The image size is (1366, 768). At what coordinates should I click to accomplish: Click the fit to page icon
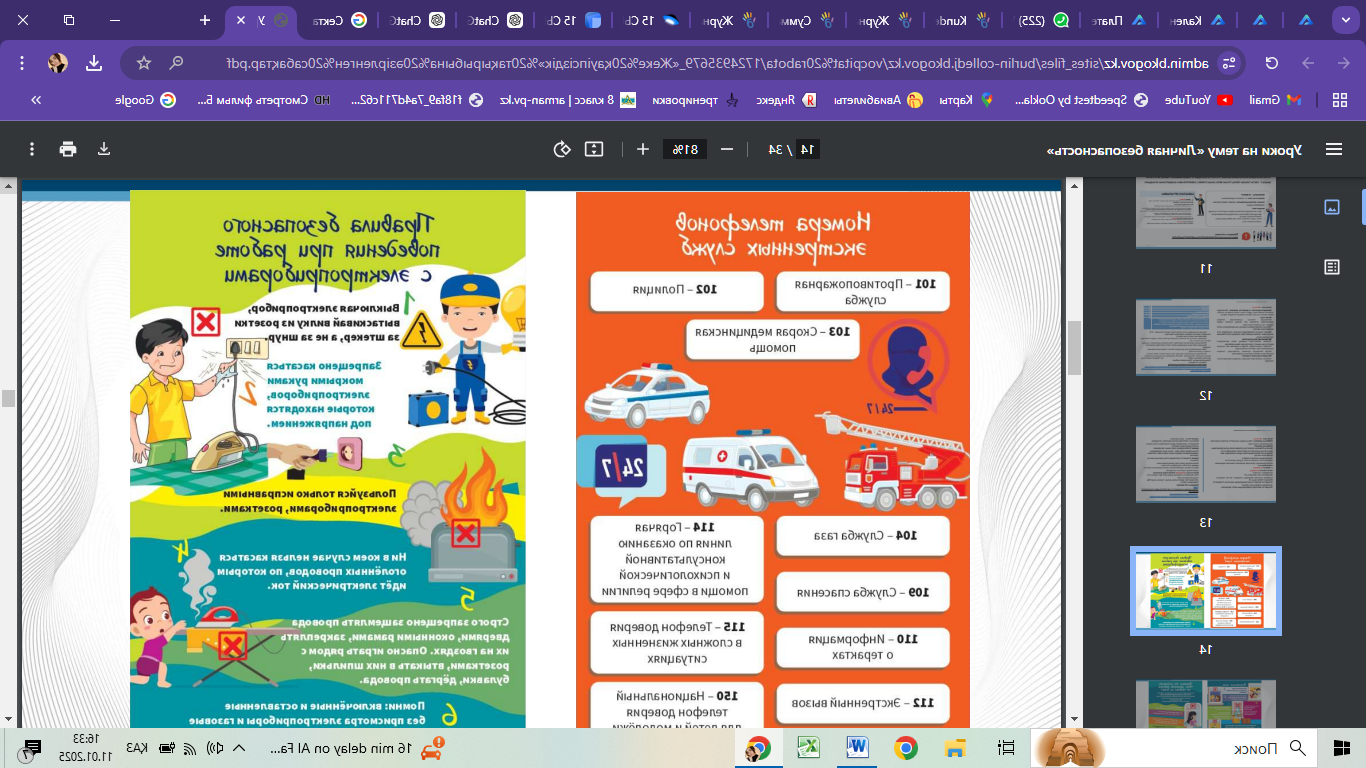[x=594, y=149]
